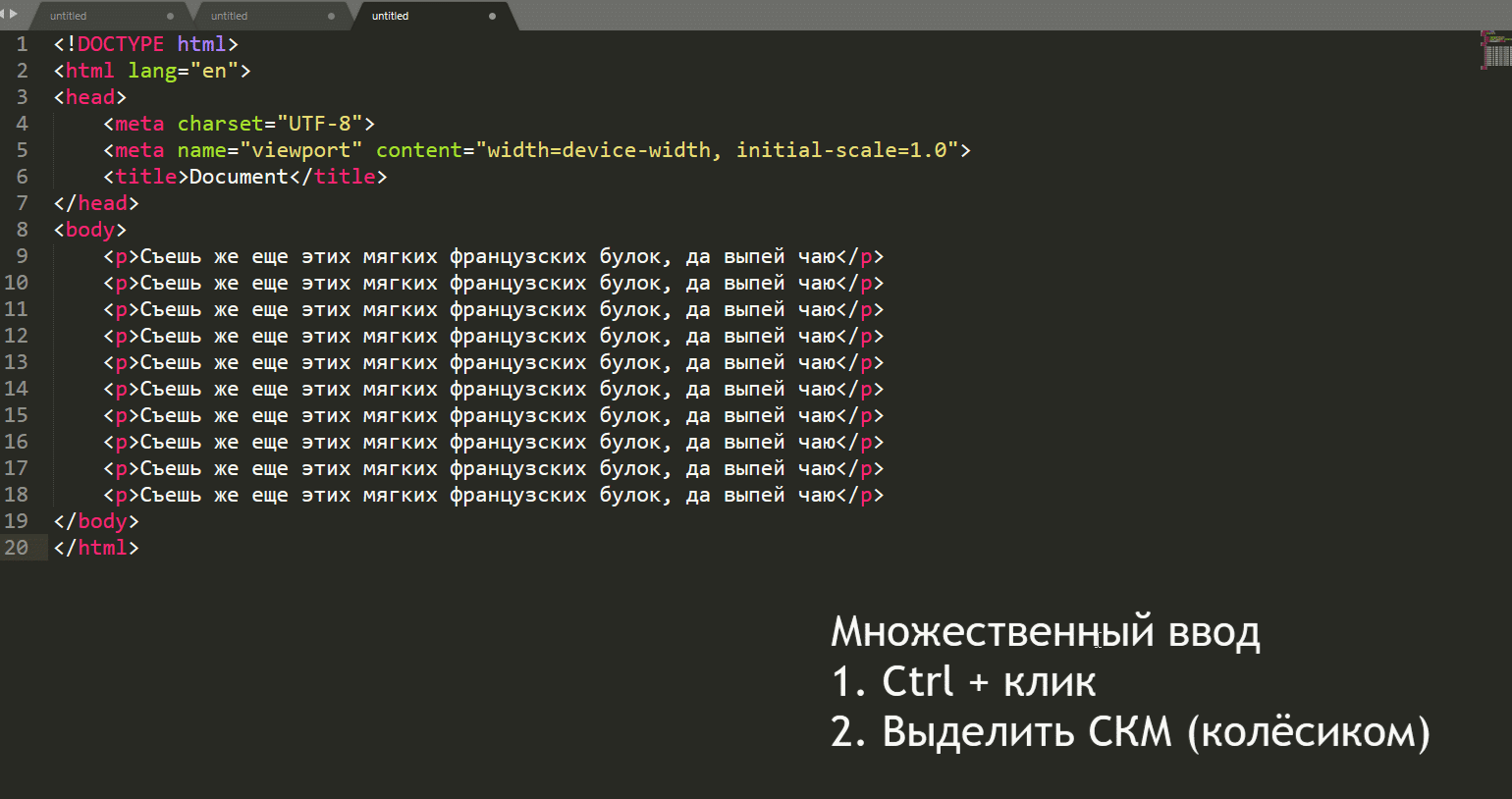This screenshot has width=1512, height=799.
Task: Close the first untitled tab via its dot
Action: [x=170, y=16]
